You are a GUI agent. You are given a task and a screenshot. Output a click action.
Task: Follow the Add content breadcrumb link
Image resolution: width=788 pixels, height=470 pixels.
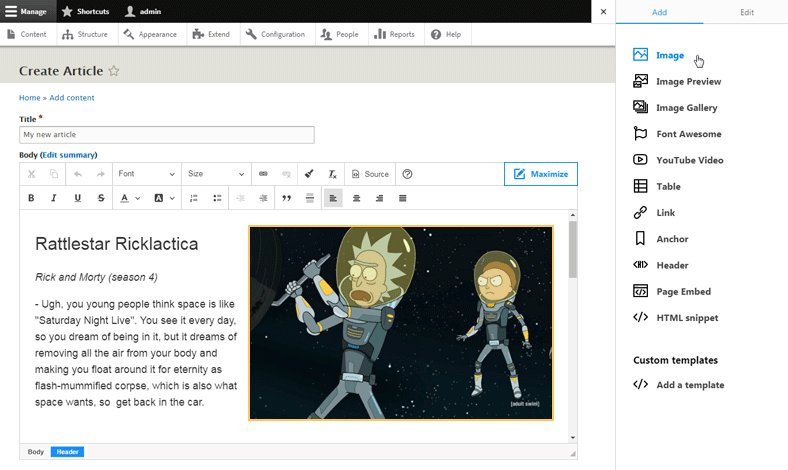point(72,98)
